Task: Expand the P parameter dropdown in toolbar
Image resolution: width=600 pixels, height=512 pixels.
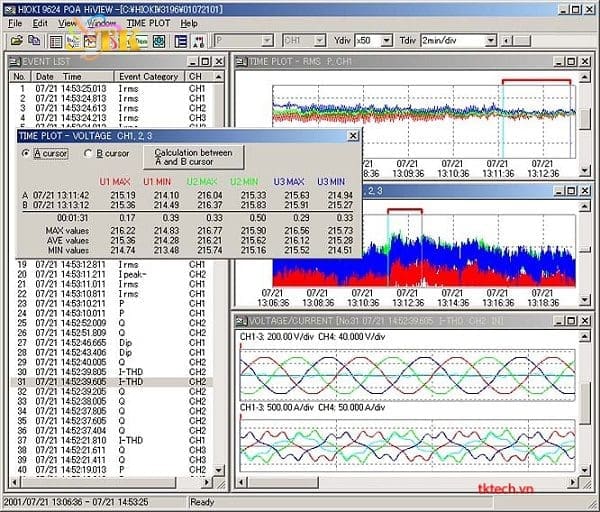Action: (x=265, y=41)
